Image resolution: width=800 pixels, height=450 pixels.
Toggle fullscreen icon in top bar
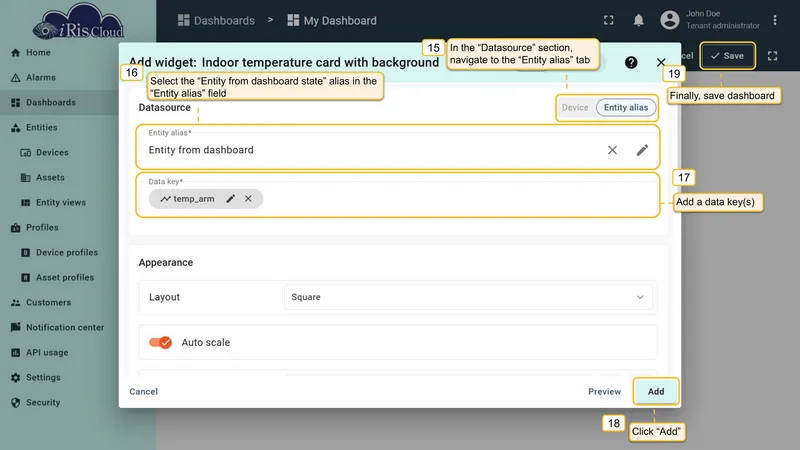tap(609, 20)
